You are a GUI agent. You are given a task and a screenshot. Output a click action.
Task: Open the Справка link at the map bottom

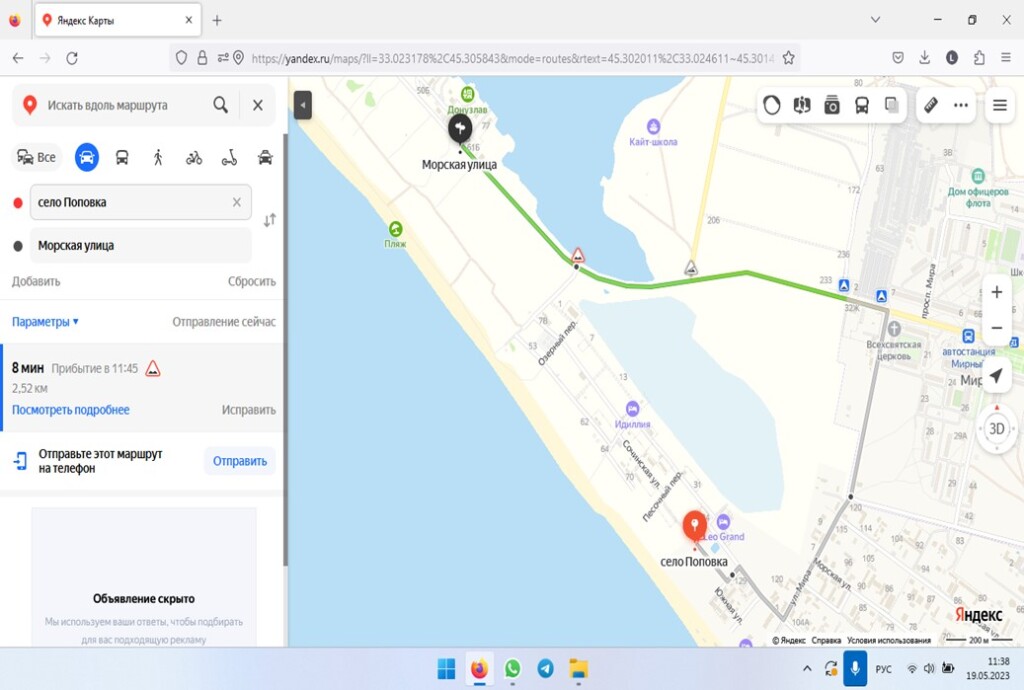coord(826,640)
